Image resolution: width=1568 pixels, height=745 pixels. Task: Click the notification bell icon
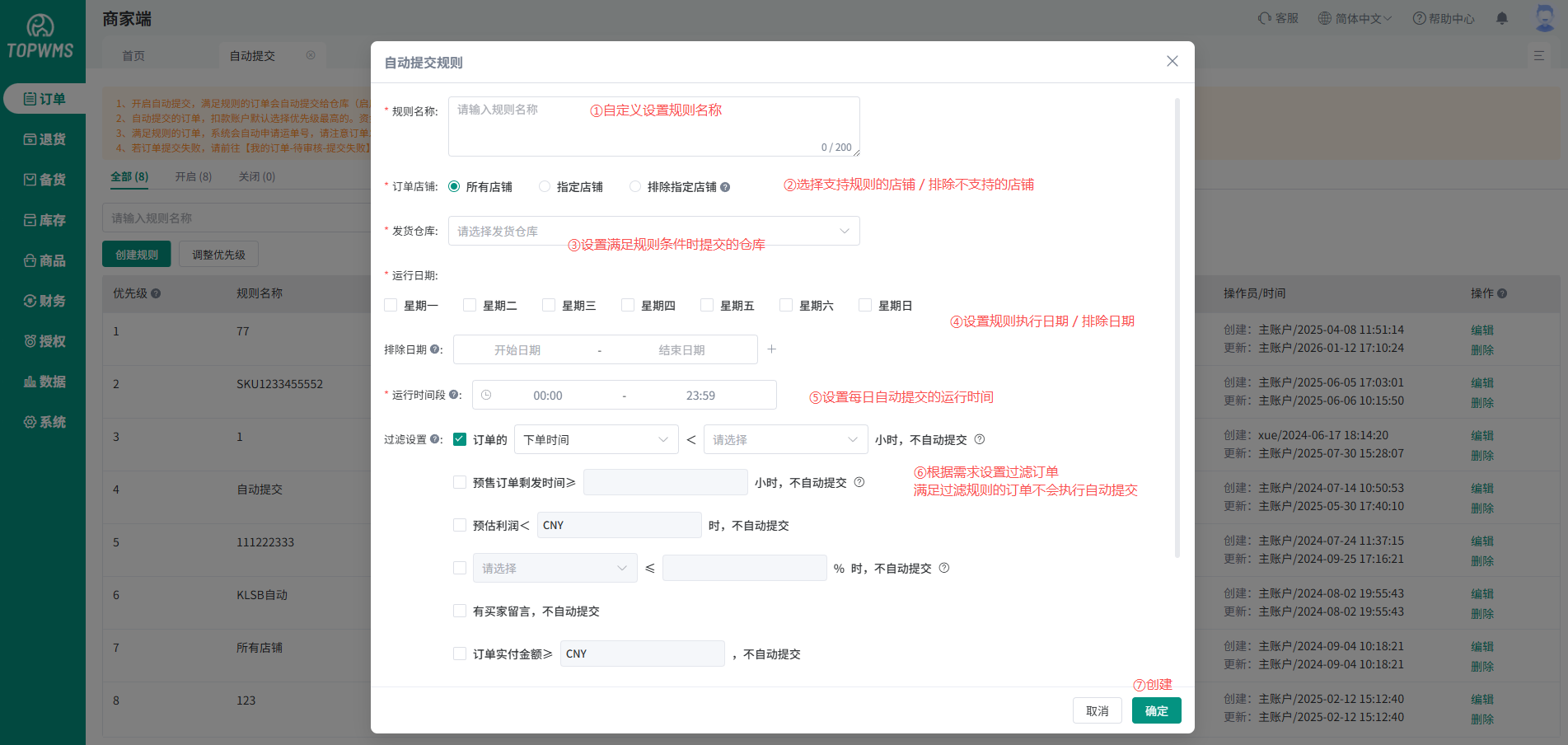coord(1501,17)
